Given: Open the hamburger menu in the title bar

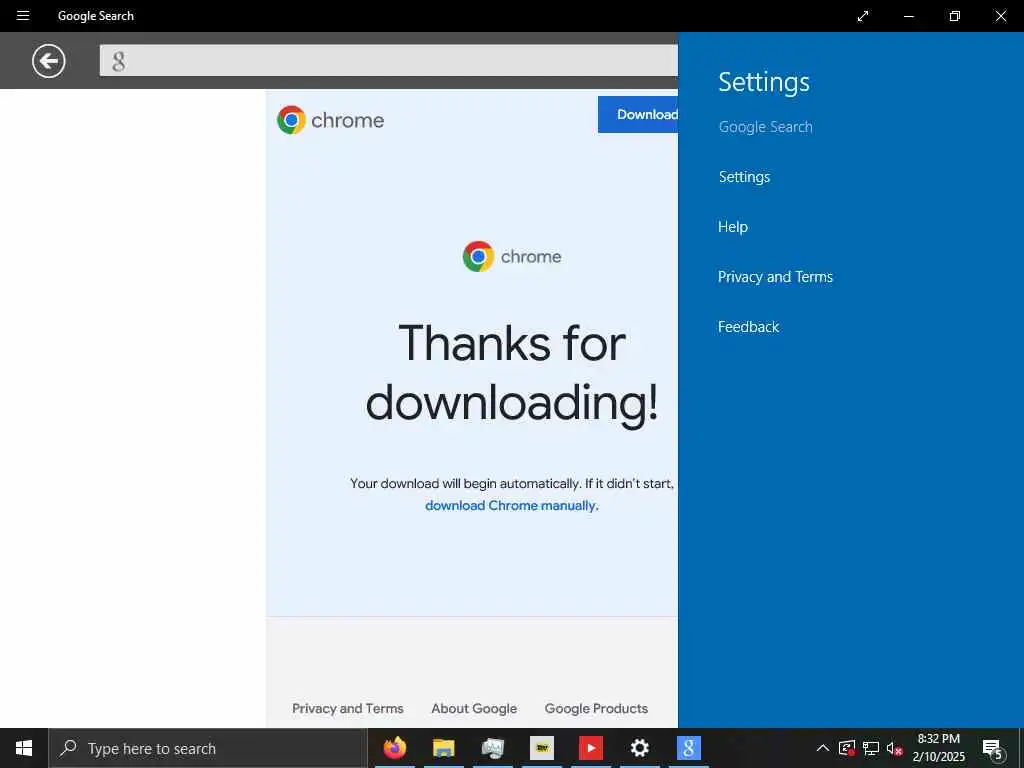Looking at the screenshot, I should (23, 16).
